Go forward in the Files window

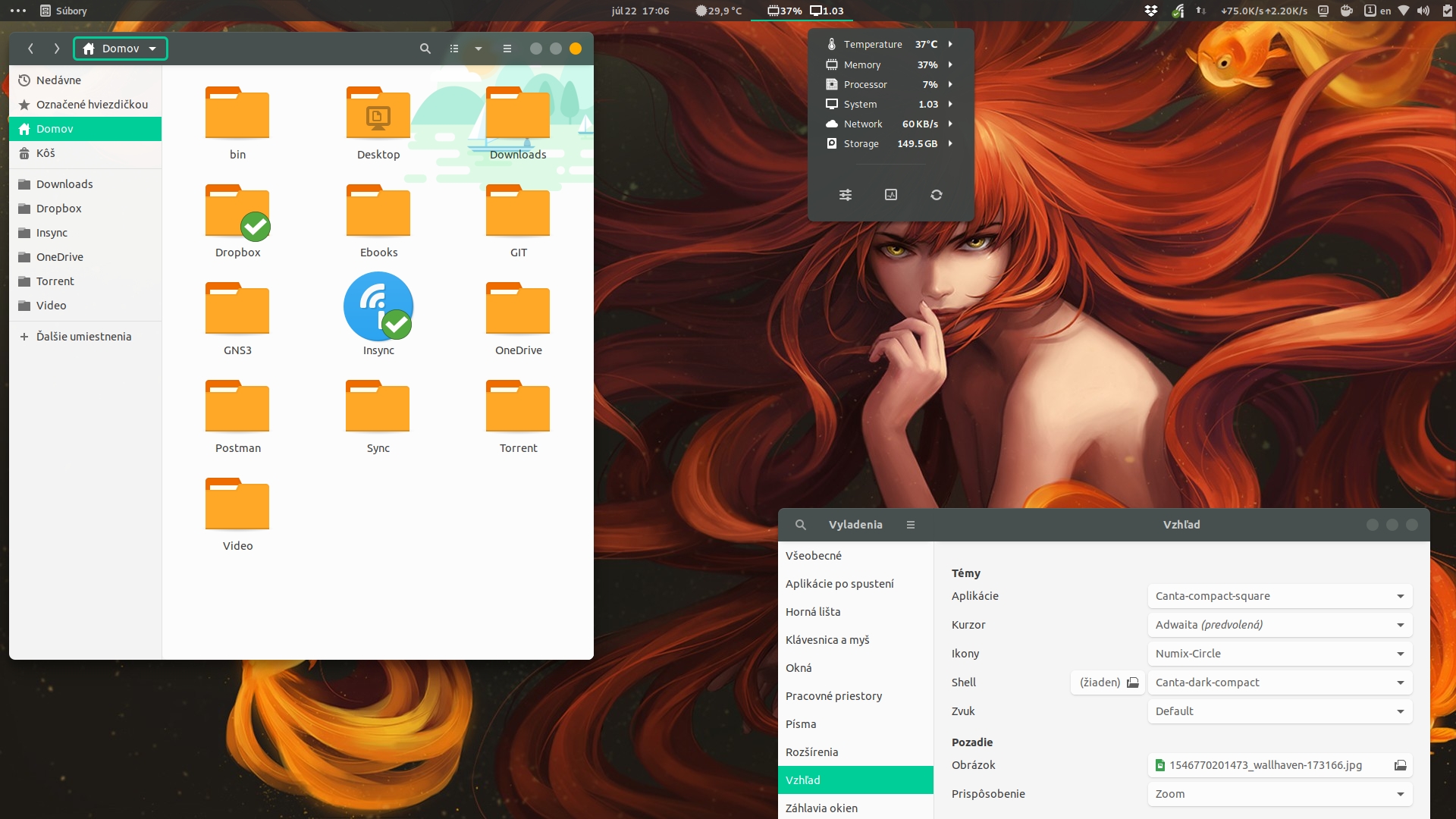tap(56, 49)
